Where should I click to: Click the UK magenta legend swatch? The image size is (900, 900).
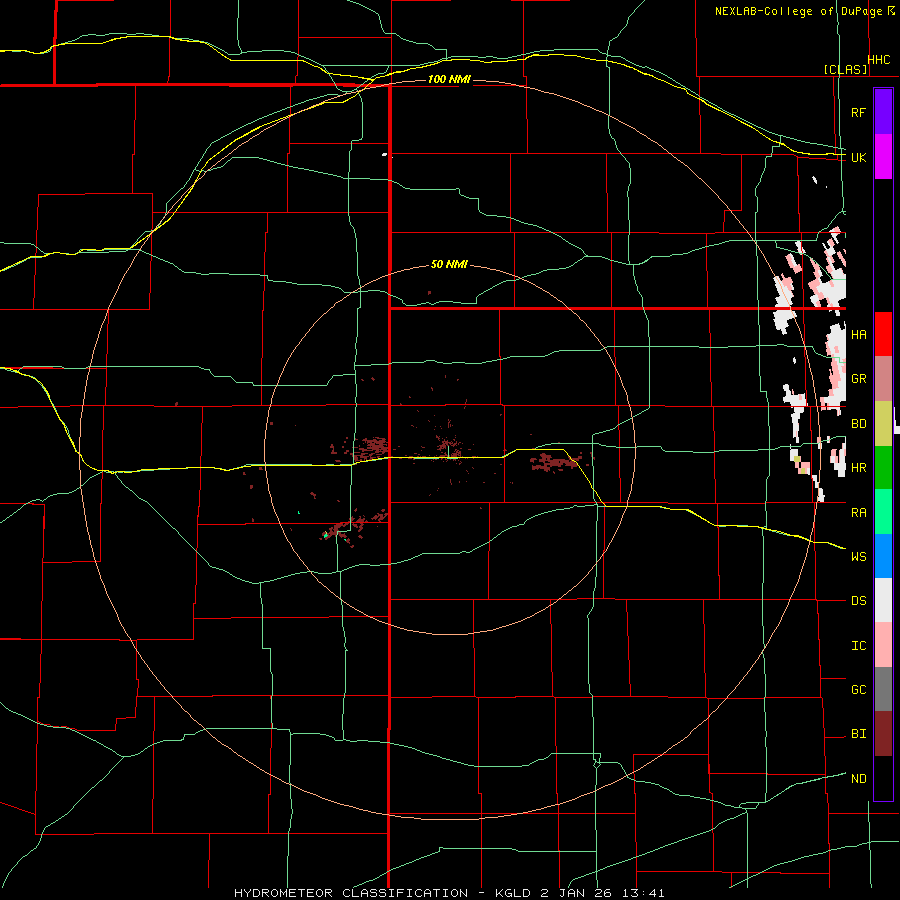pyautogui.click(x=883, y=157)
